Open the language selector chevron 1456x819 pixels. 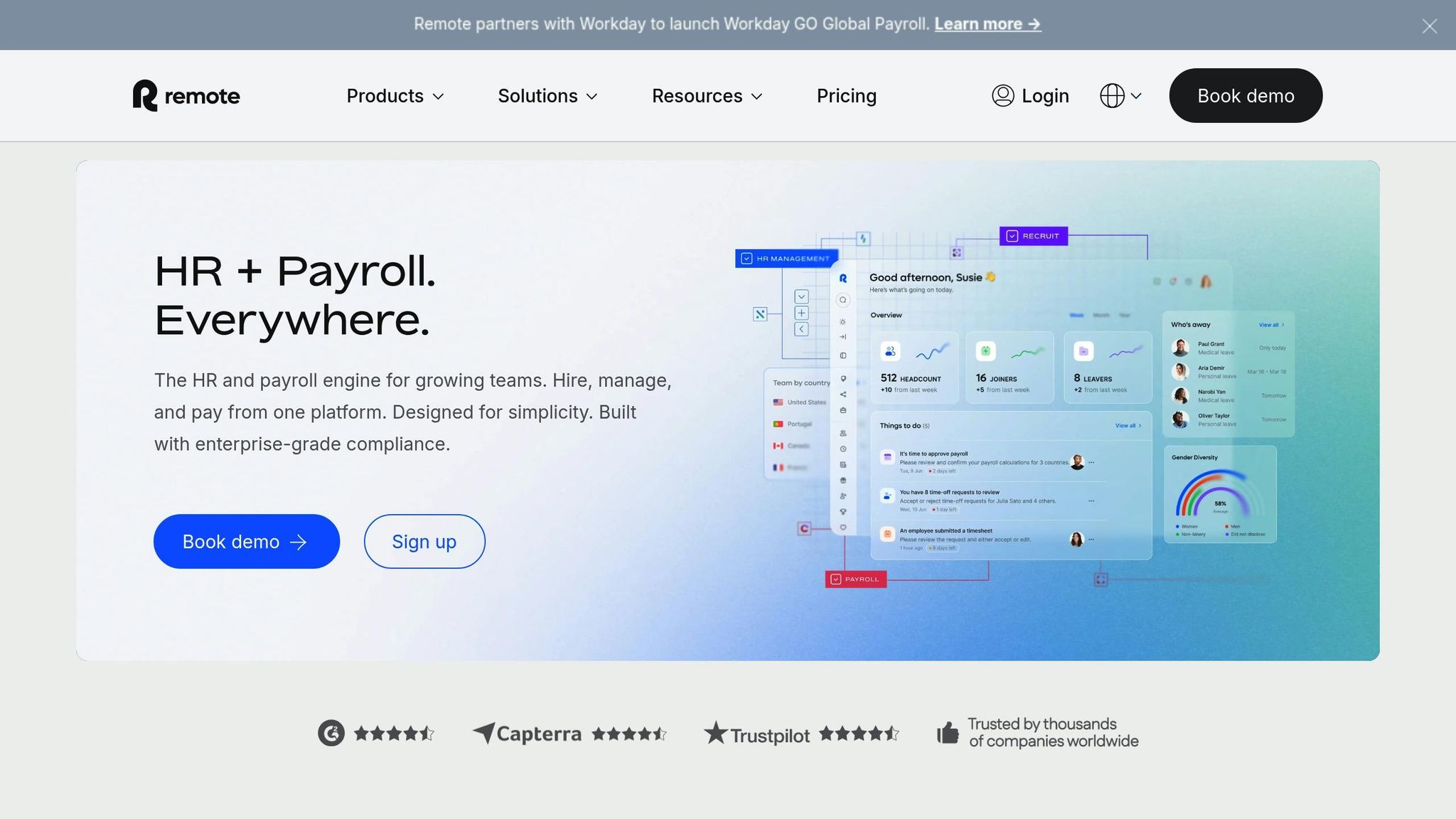click(x=1136, y=96)
